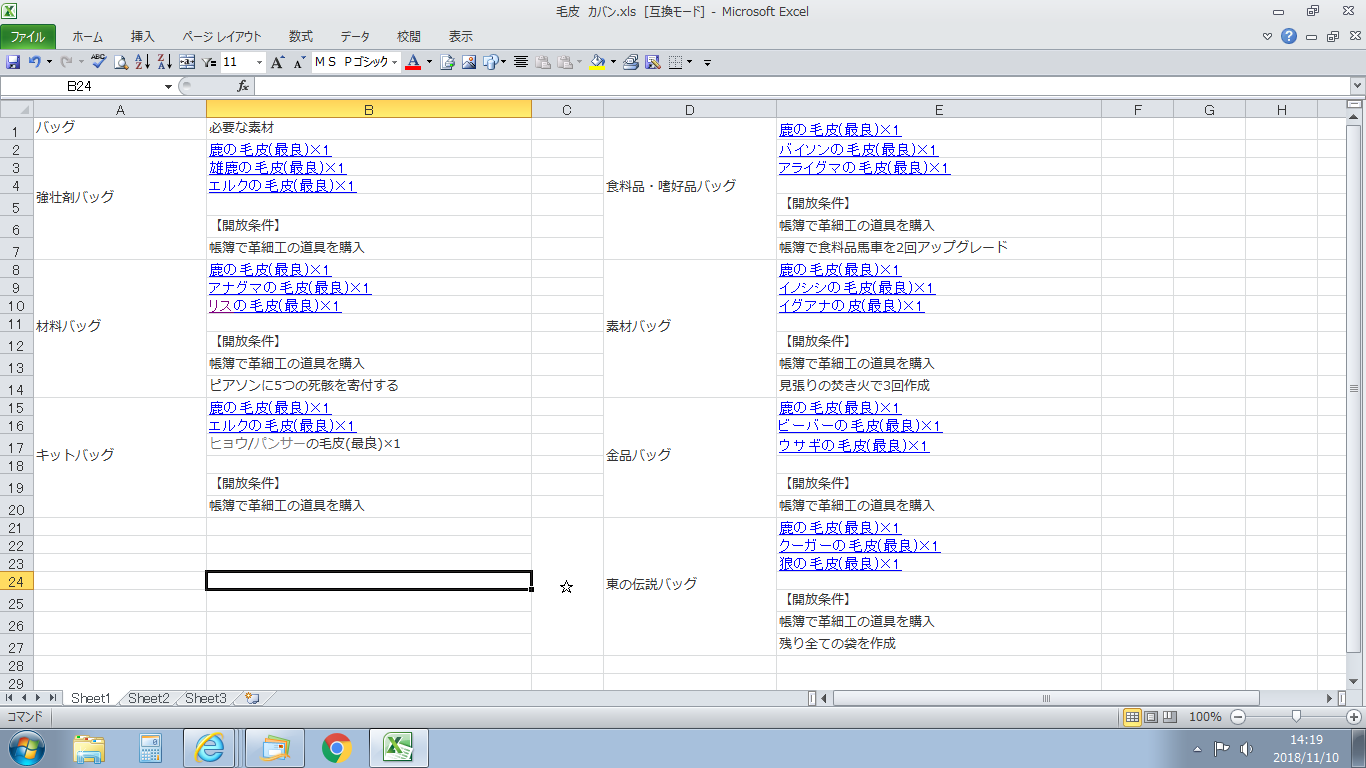Image resolution: width=1366 pixels, height=768 pixels.
Task: Click zoom out minus button
Action: pos(1238,717)
